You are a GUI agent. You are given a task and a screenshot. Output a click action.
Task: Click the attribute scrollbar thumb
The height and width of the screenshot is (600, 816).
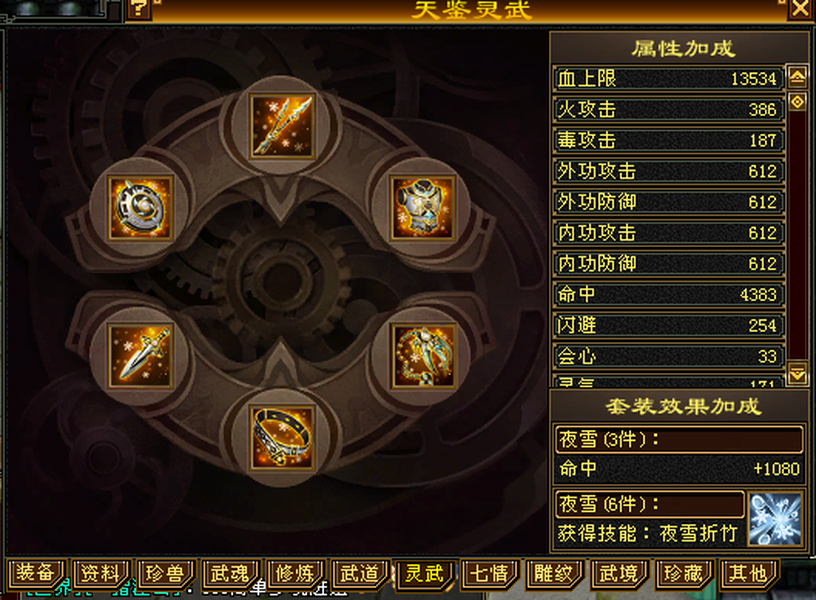(797, 101)
